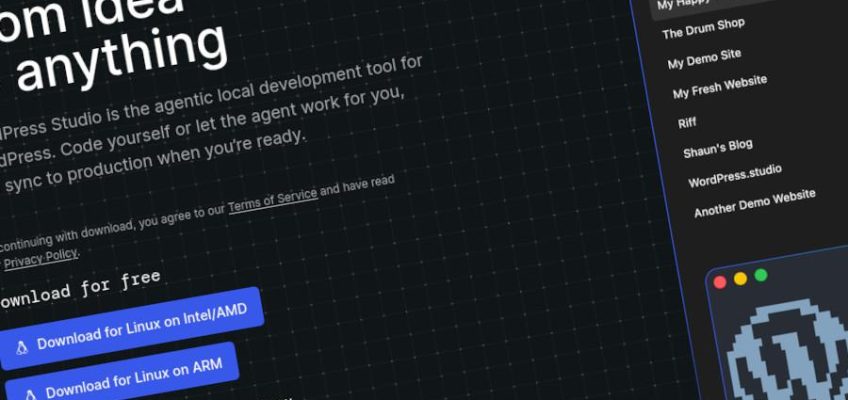Open the Privacy Policy link

[41, 258]
